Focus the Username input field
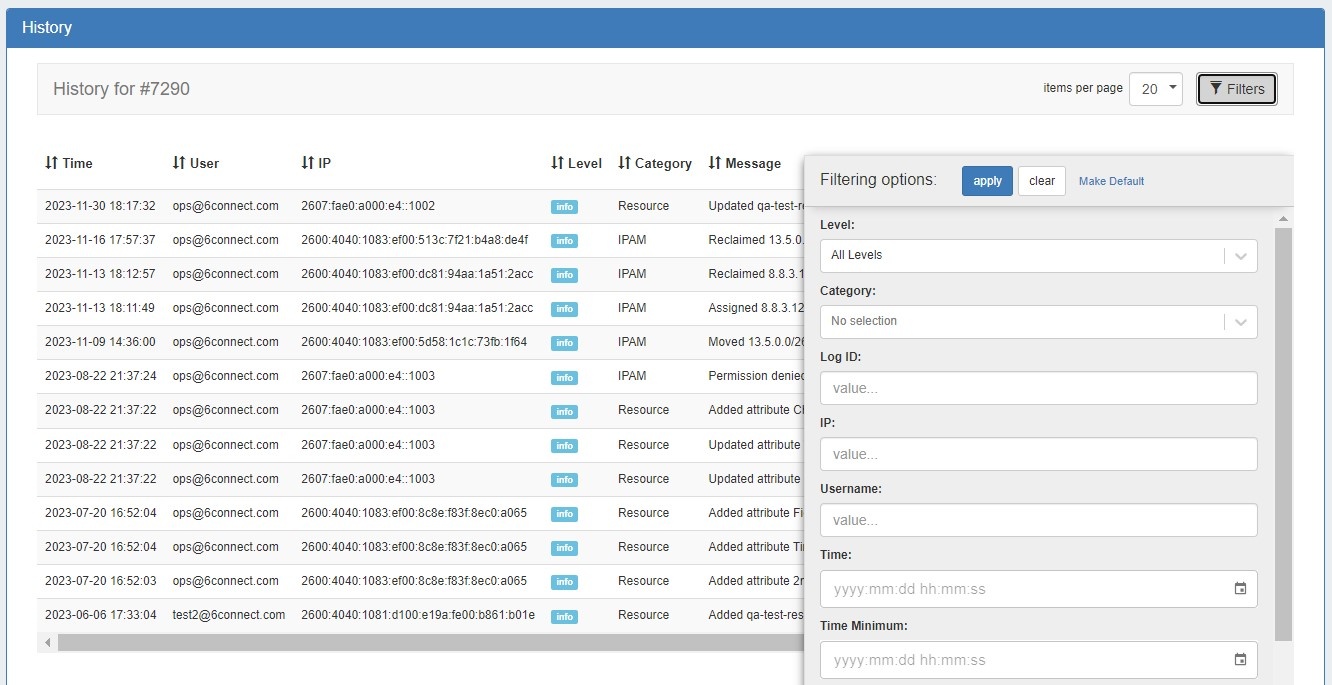The height and width of the screenshot is (685, 1332). pos(1038,520)
